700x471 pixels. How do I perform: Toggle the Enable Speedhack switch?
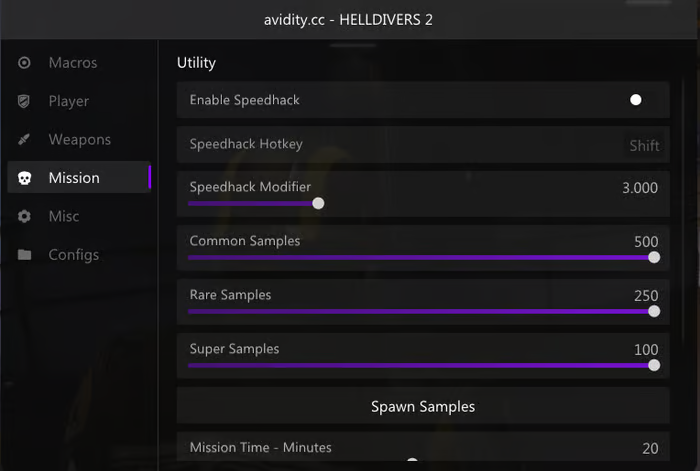coord(635,100)
